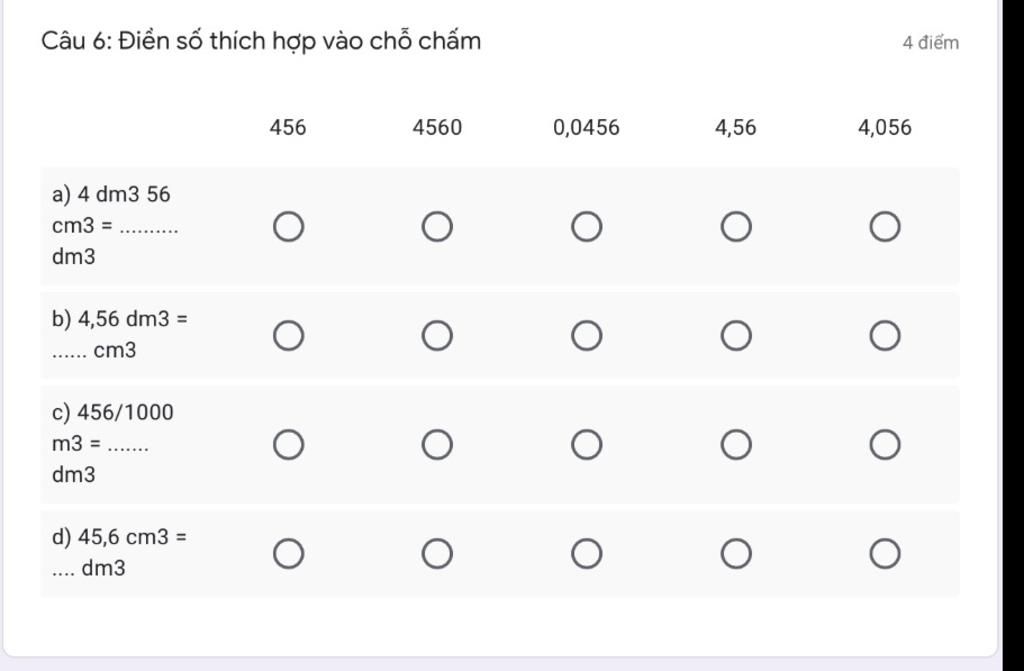Choose 4,56 for row b) 4,56 dm3
Screen dimensions: 1024x671
736,336
